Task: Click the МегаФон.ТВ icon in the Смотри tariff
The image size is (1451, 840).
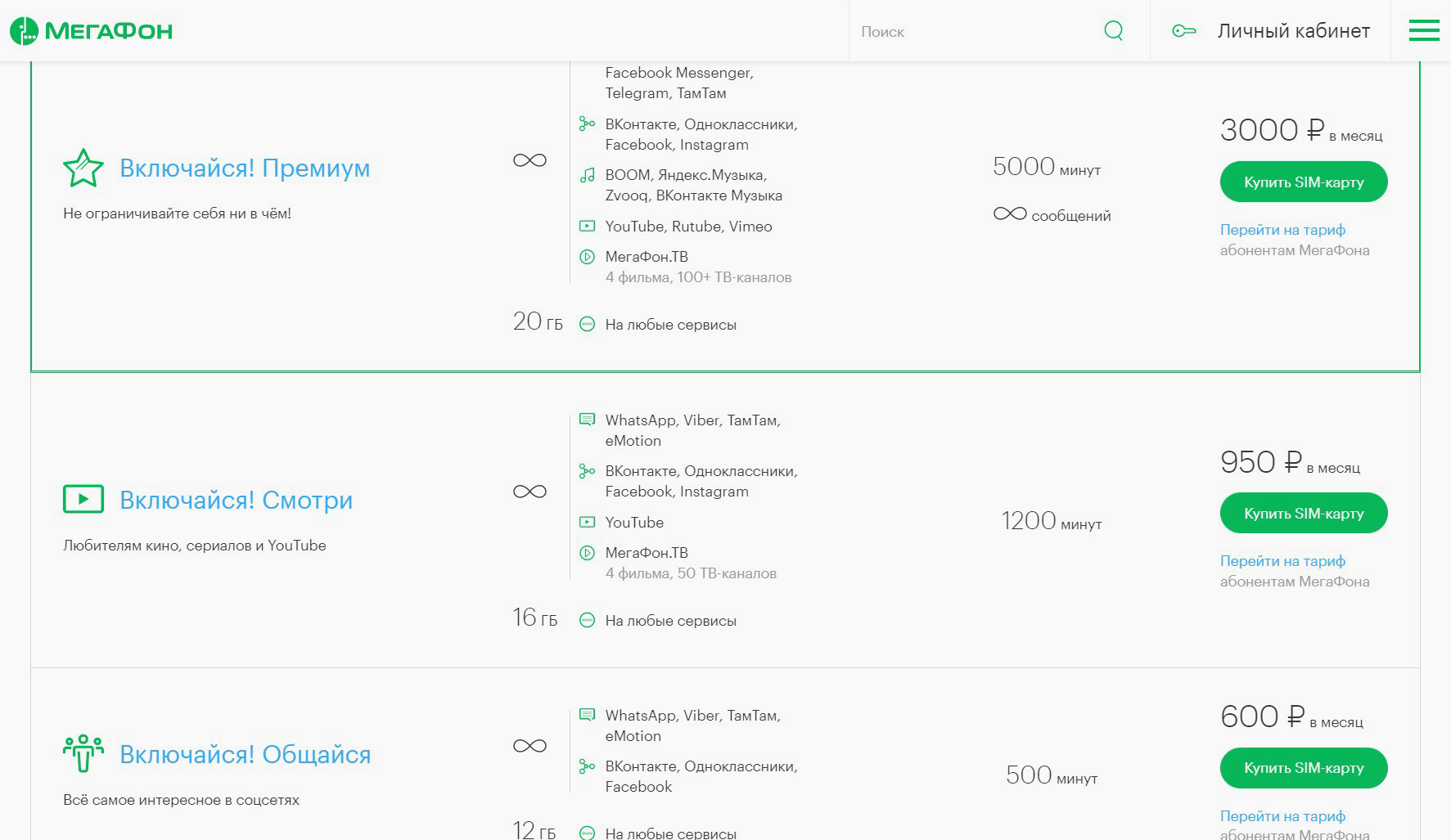Action: [587, 553]
